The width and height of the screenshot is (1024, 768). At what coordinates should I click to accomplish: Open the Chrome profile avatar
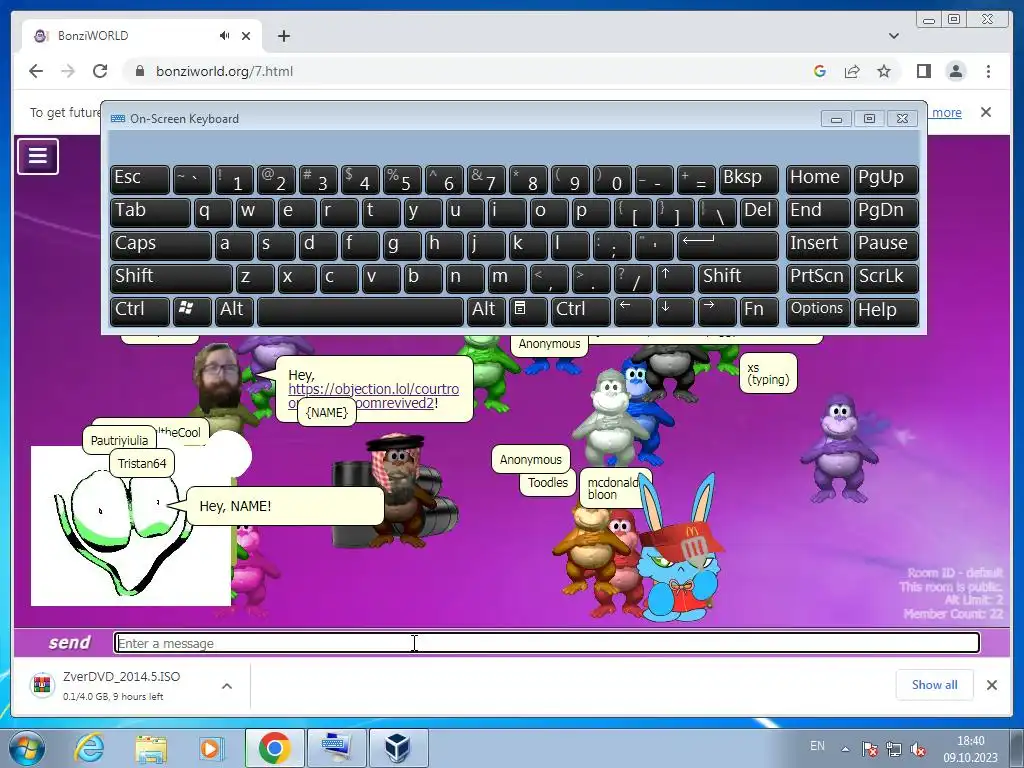(956, 71)
